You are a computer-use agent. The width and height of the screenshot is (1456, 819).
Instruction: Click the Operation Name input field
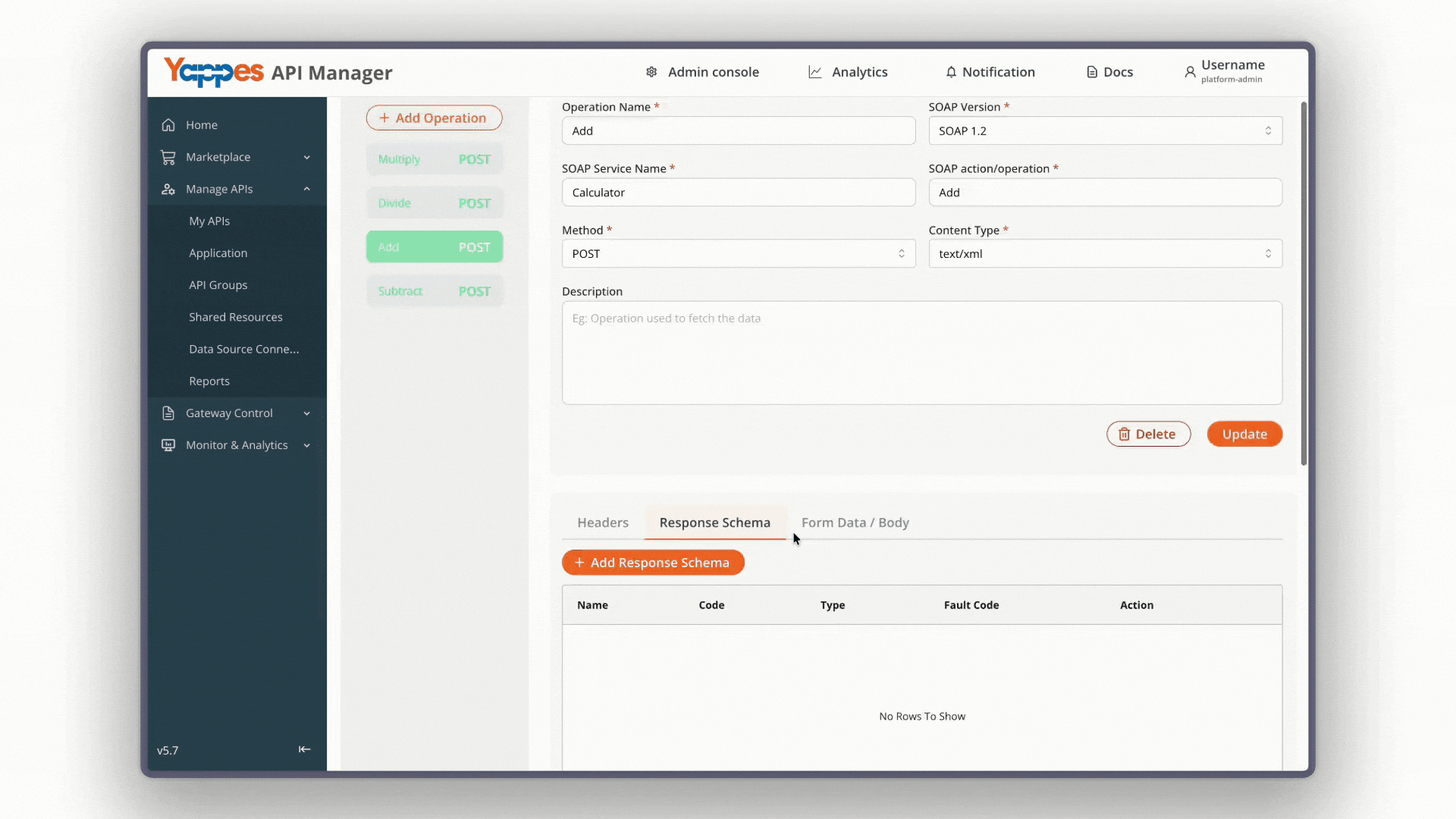pyautogui.click(x=739, y=130)
